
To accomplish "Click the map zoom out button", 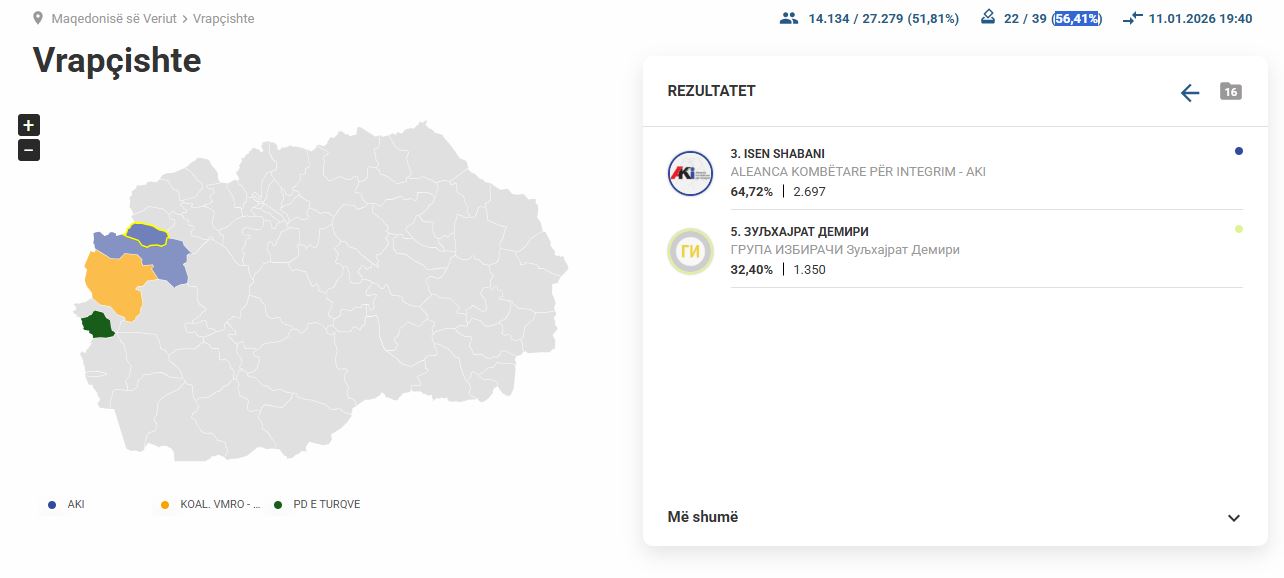I will 28,150.
